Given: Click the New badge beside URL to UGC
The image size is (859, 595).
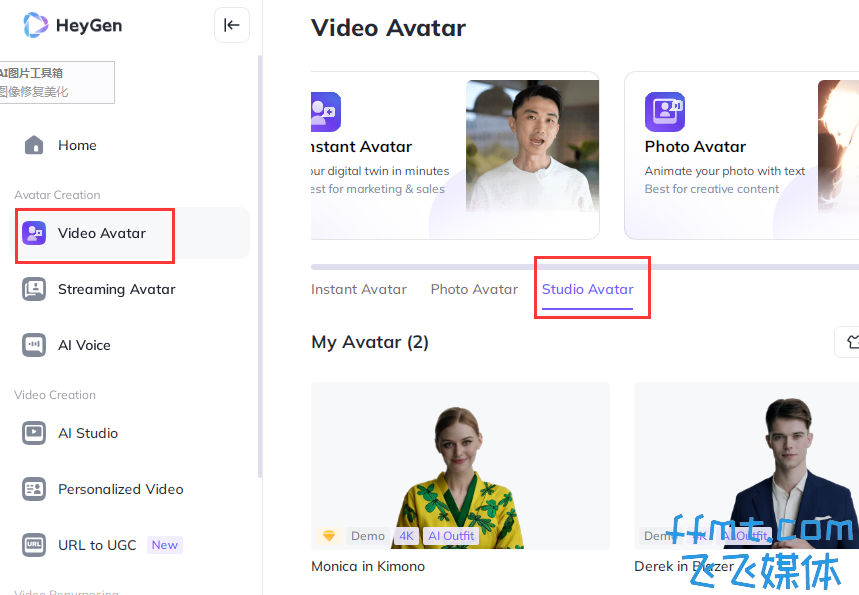Looking at the screenshot, I should (165, 545).
